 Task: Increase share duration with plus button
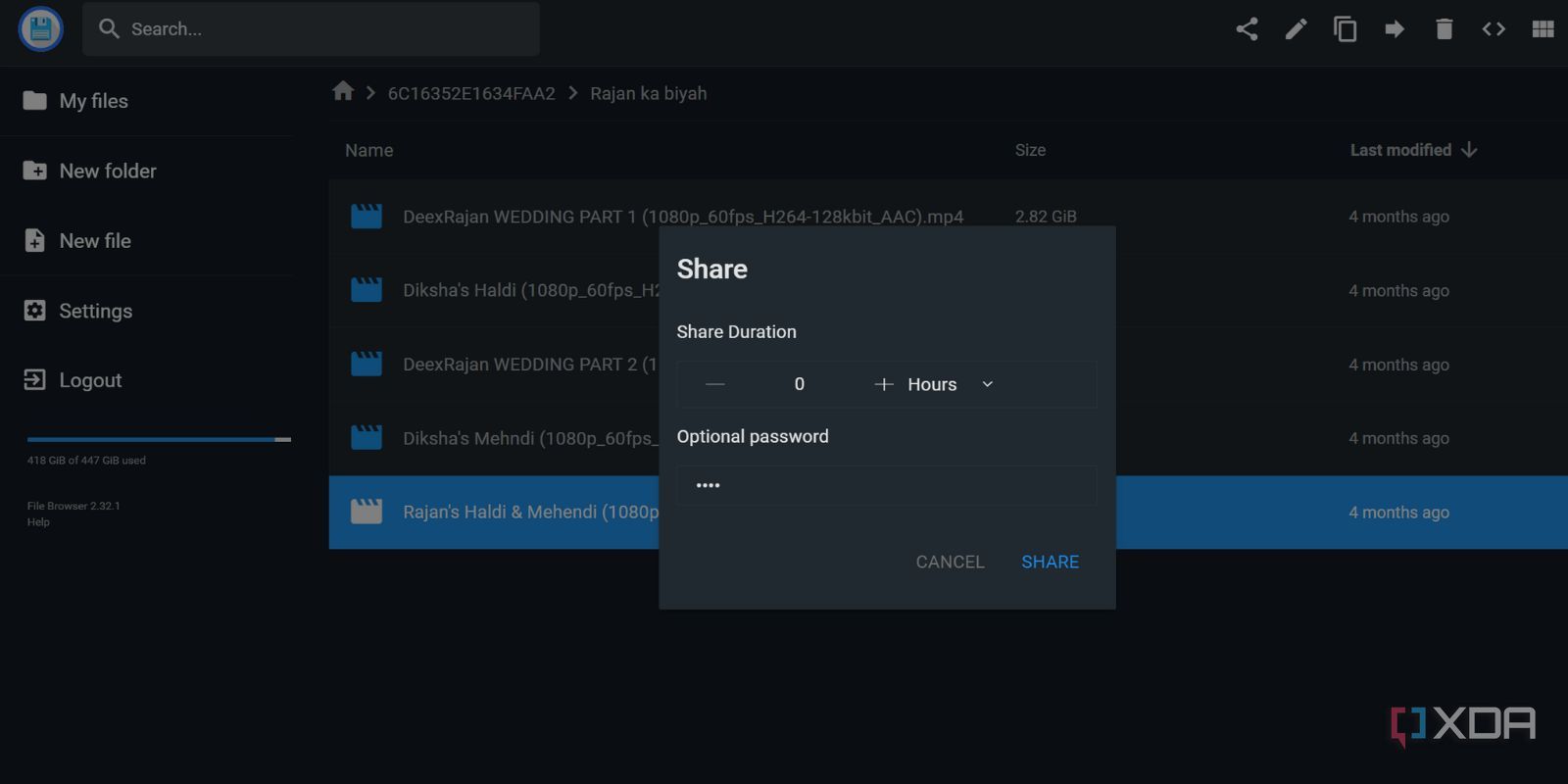click(x=883, y=384)
